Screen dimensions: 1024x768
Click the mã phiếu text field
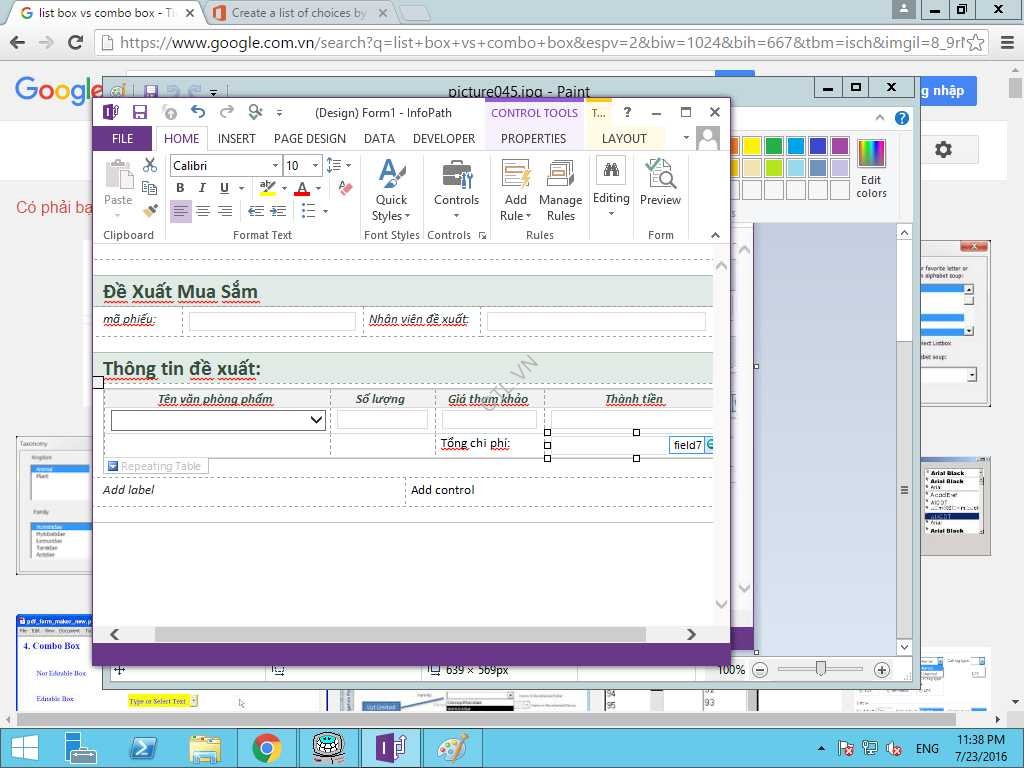[x=272, y=321]
